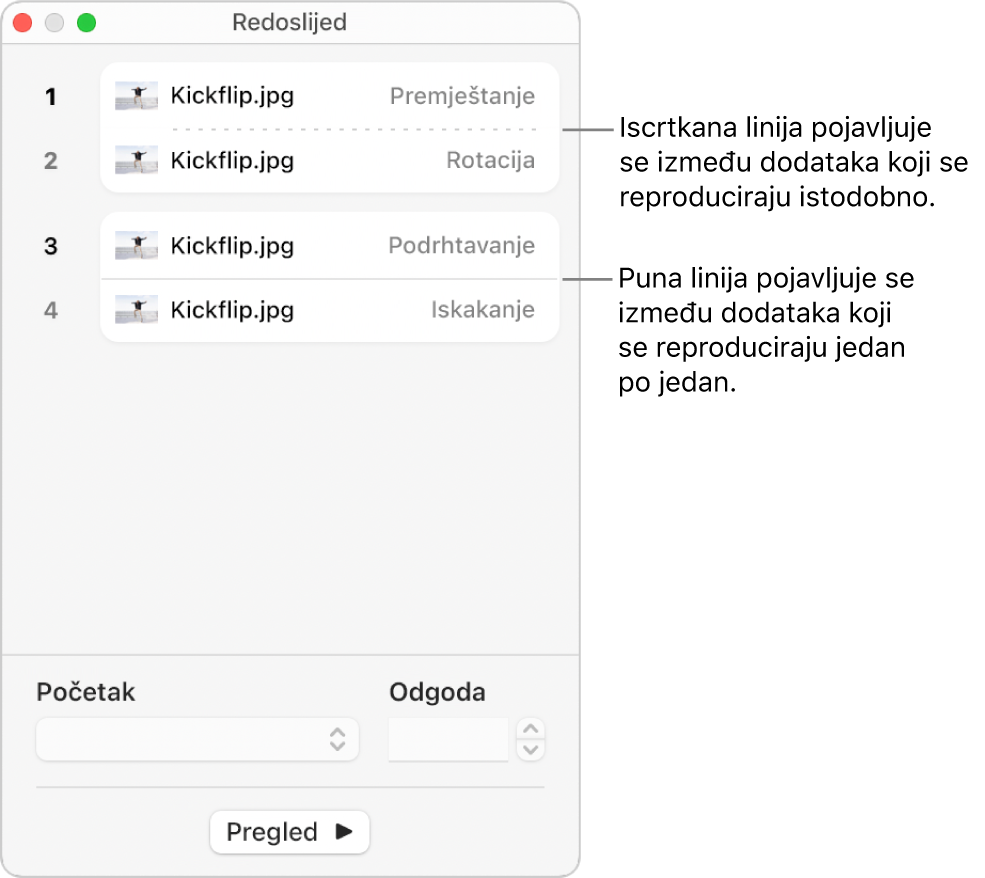This screenshot has height=878, width=985.
Task: Click the Kickflip.jpg name in Rotacija row
Action: tap(232, 161)
